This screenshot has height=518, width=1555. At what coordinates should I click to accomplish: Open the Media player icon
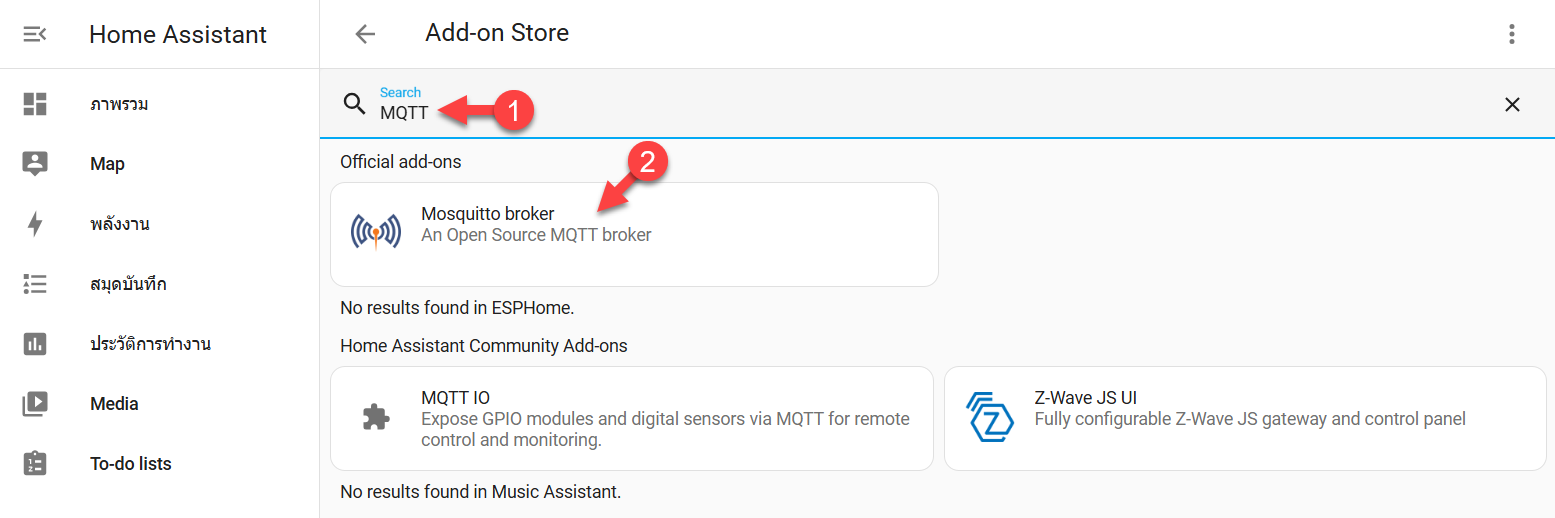[35, 404]
